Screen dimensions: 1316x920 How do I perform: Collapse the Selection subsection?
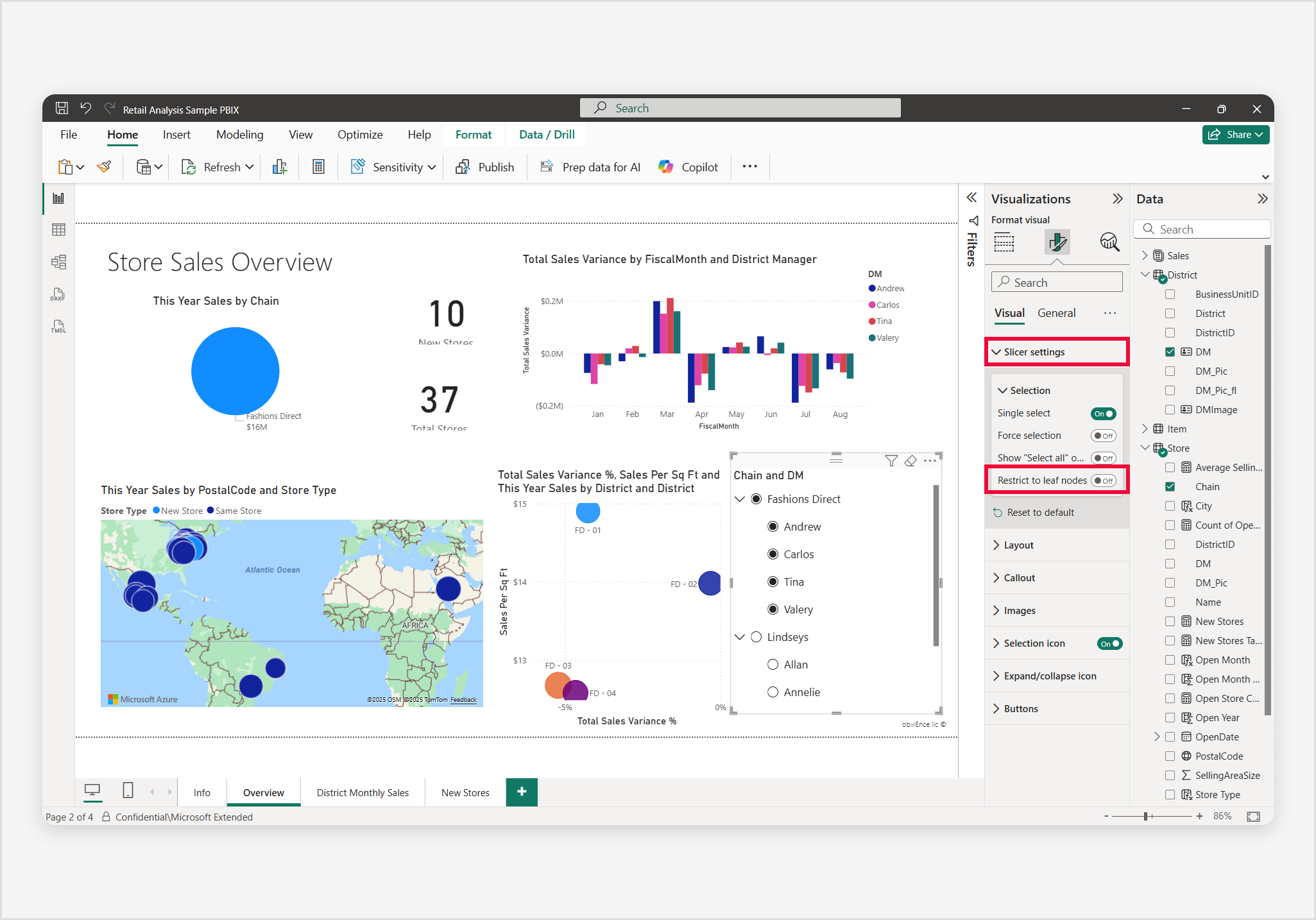pos(1003,391)
